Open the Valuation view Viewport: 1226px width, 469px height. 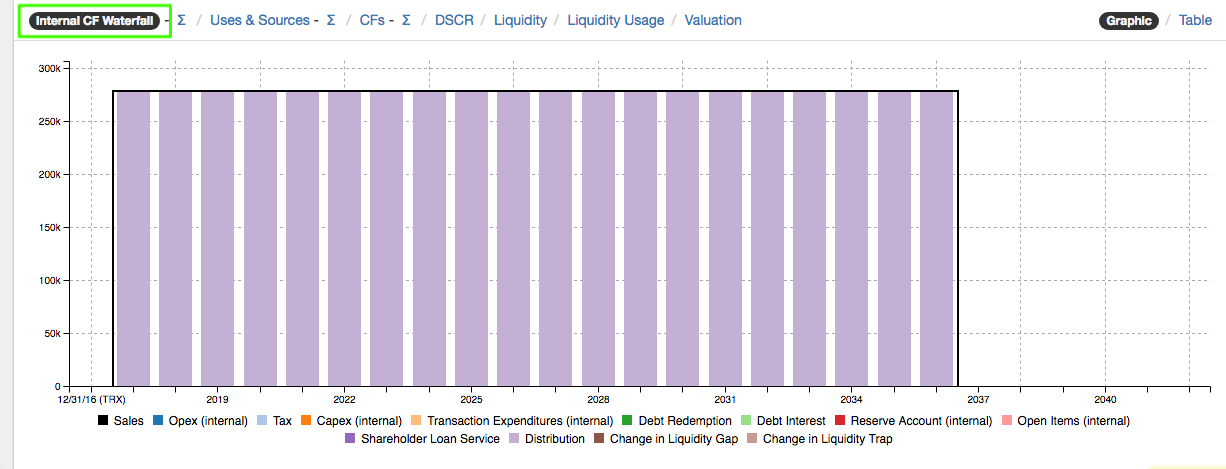[x=713, y=20]
